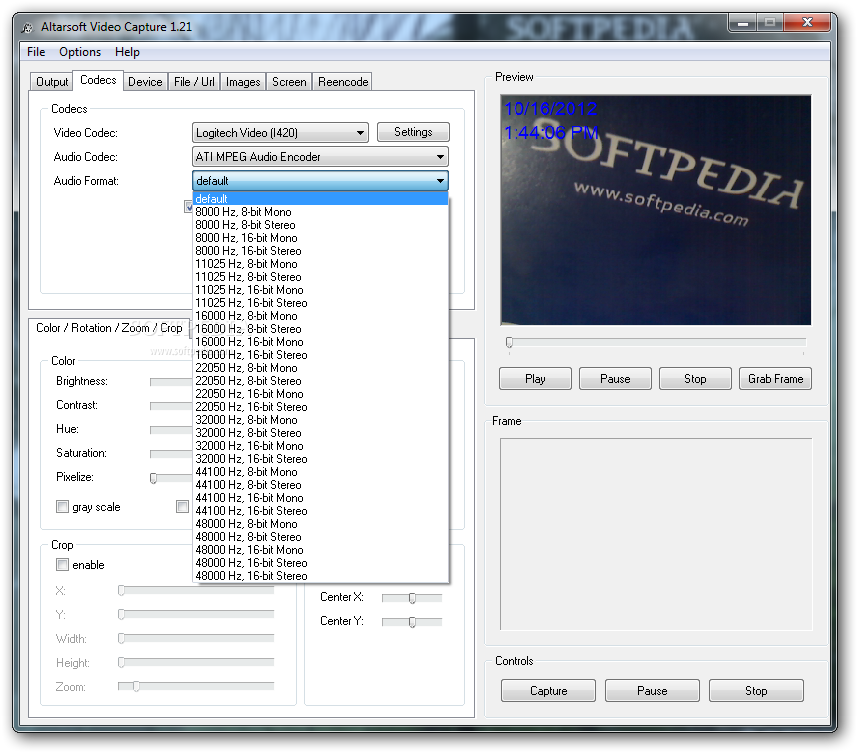Choose '11025 Hz, 8-bit Mono' format
Image resolution: width=858 pixels, height=753 pixels.
tap(320, 264)
